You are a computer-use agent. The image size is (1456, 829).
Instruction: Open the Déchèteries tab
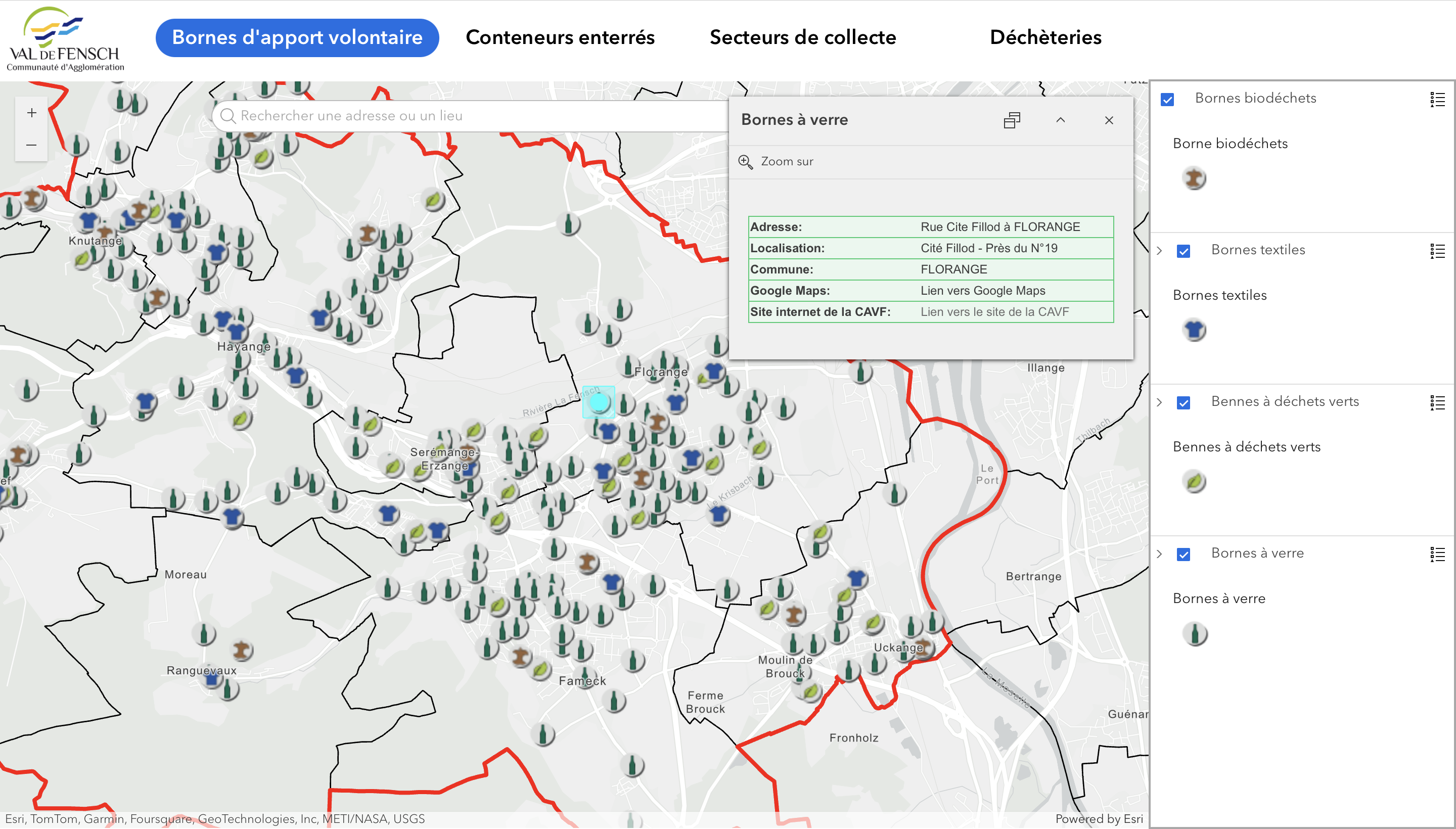(1045, 37)
